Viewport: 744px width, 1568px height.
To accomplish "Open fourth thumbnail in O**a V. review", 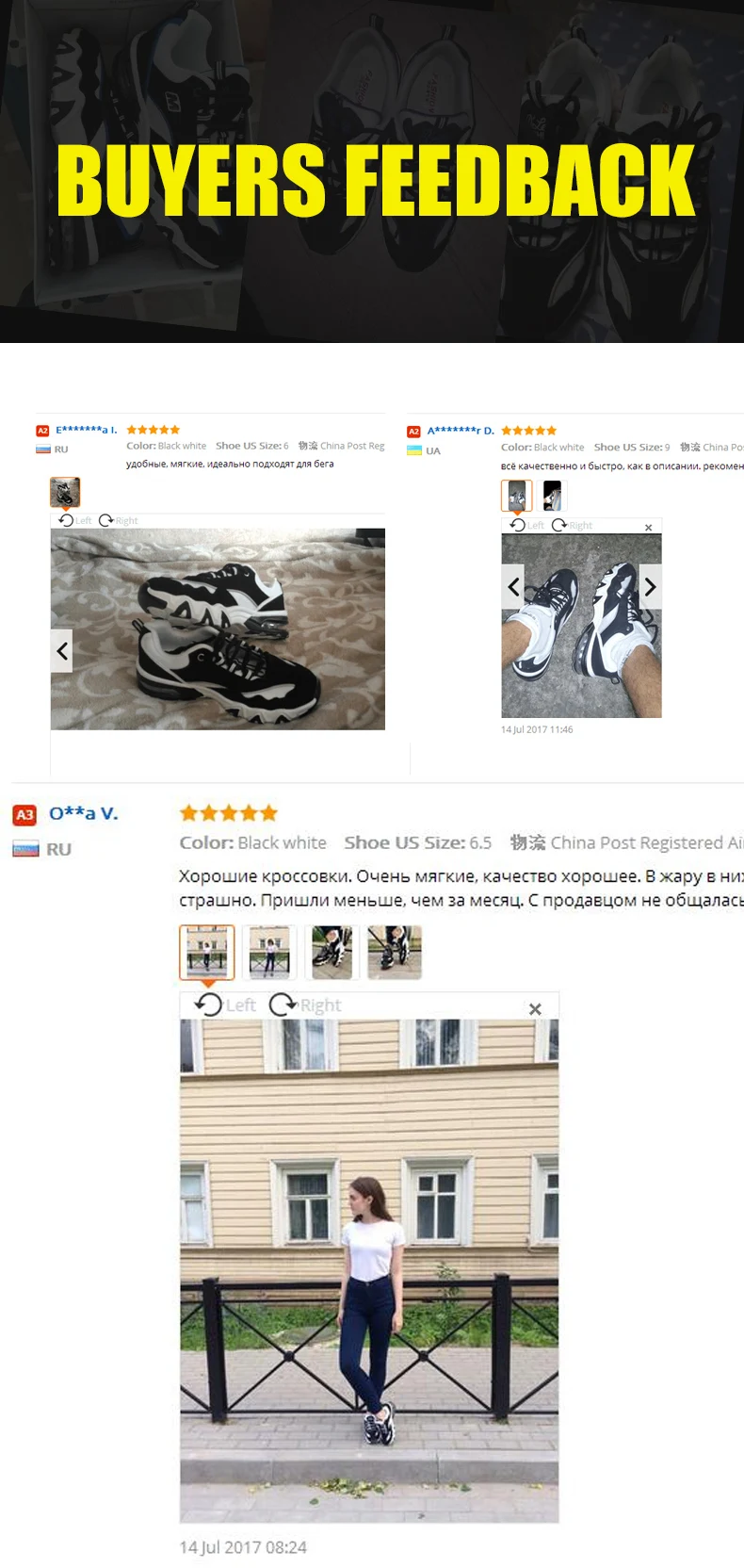I will click(x=395, y=952).
